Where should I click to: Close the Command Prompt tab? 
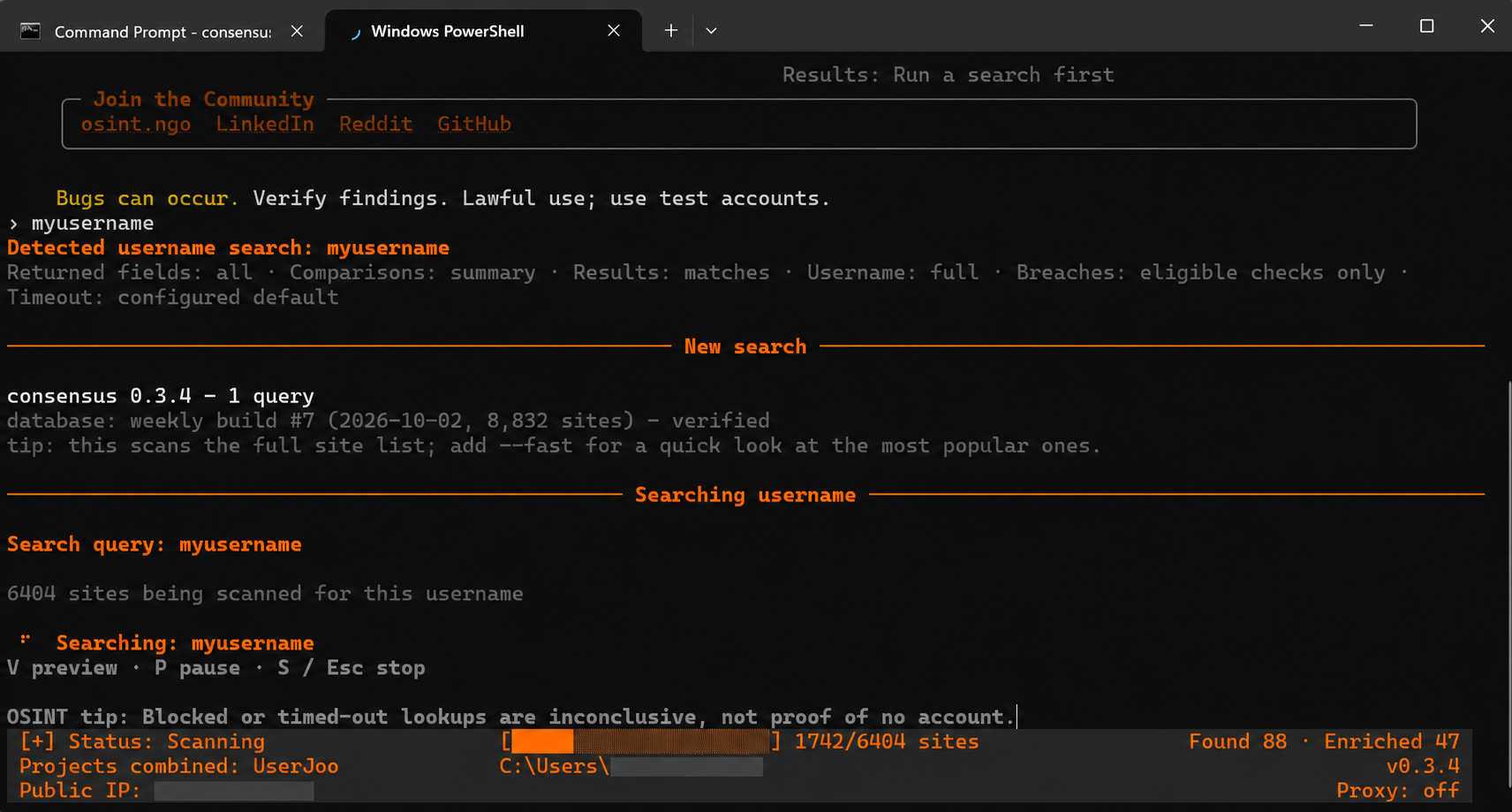click(x=298, y=31)
